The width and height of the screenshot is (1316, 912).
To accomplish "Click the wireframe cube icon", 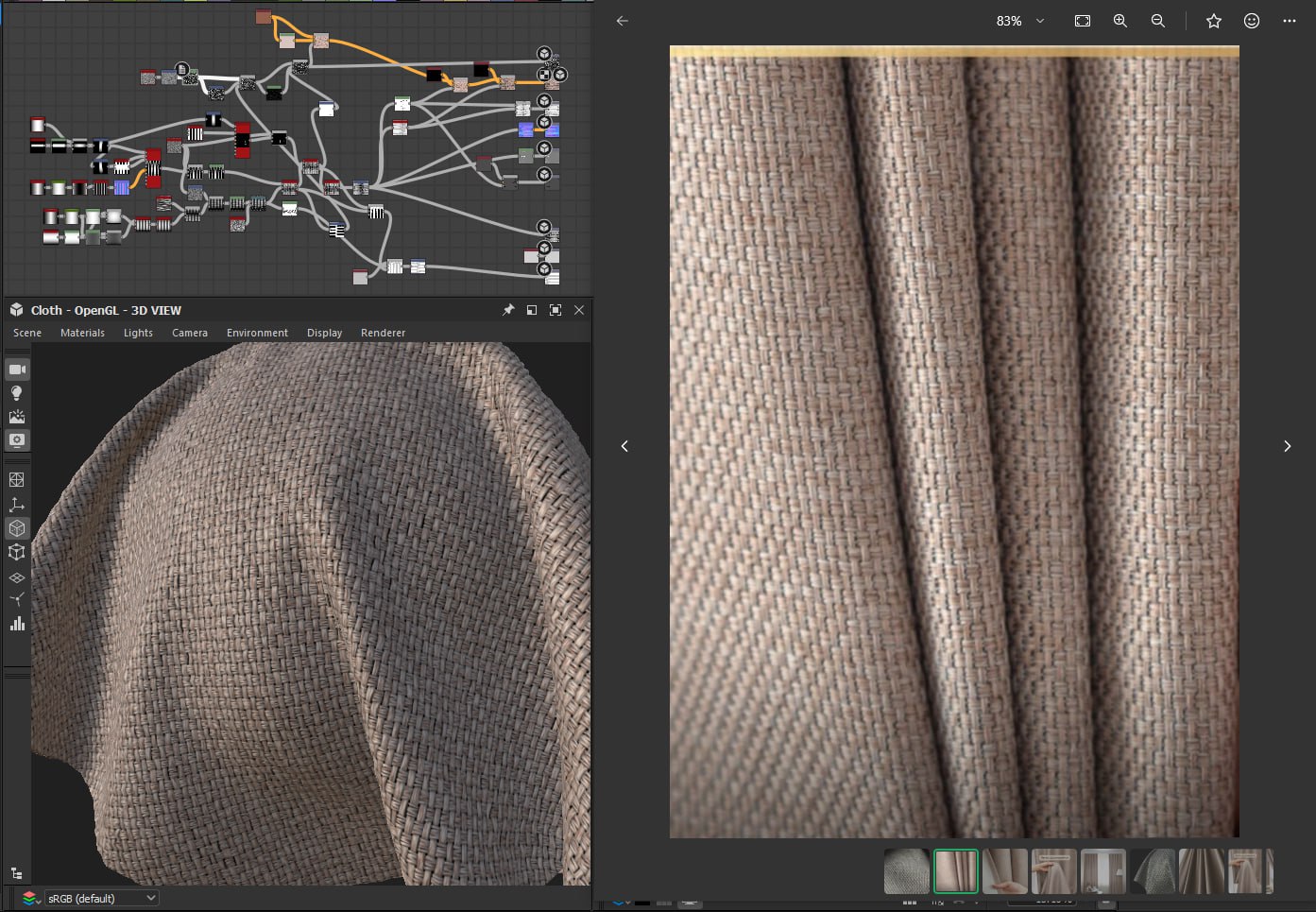I will coord(17,552).
